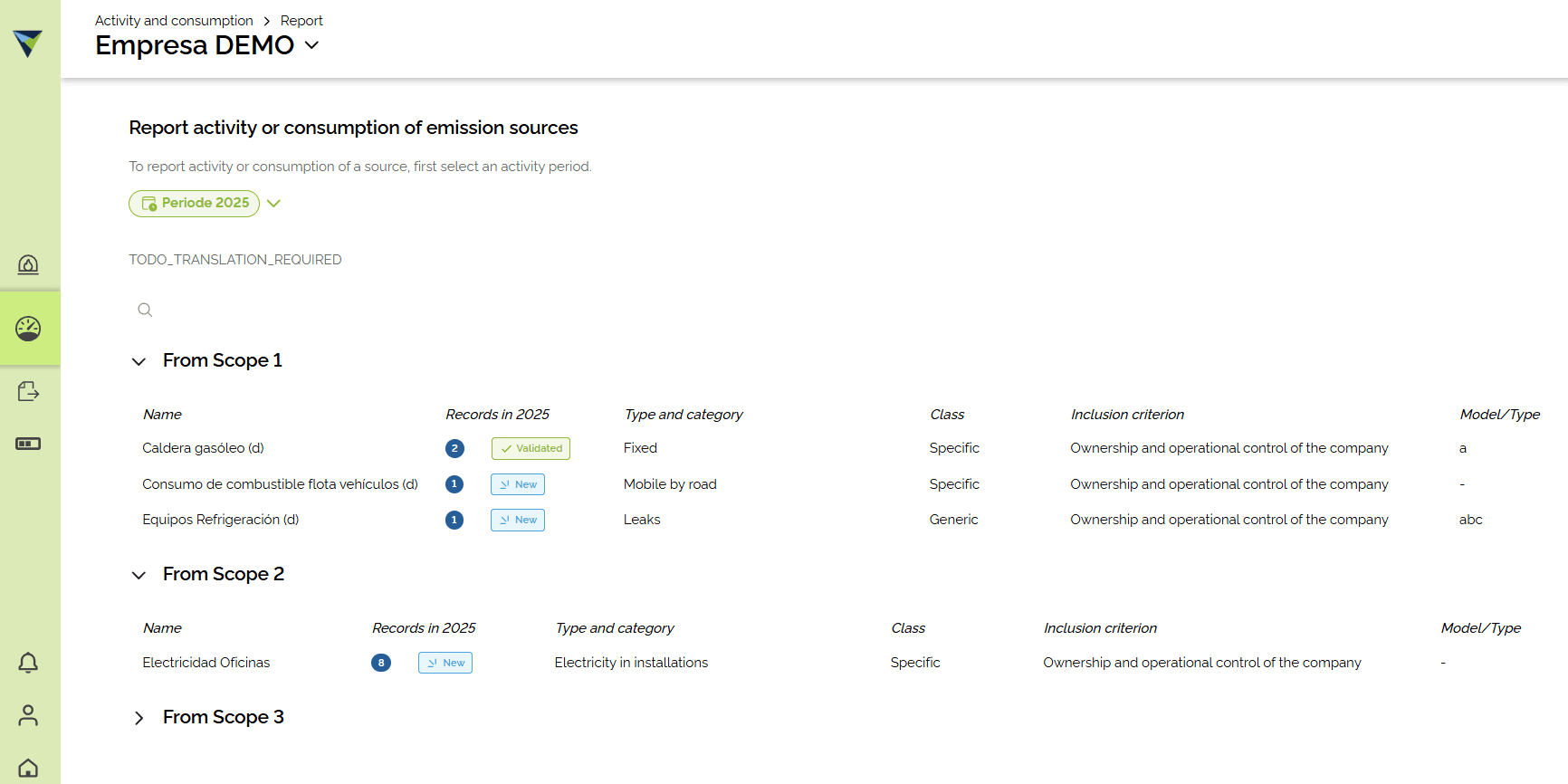Open the period dropdown chevron next to Periode 2025
Screen dimensions: 1568x784
tap(274, 204)
